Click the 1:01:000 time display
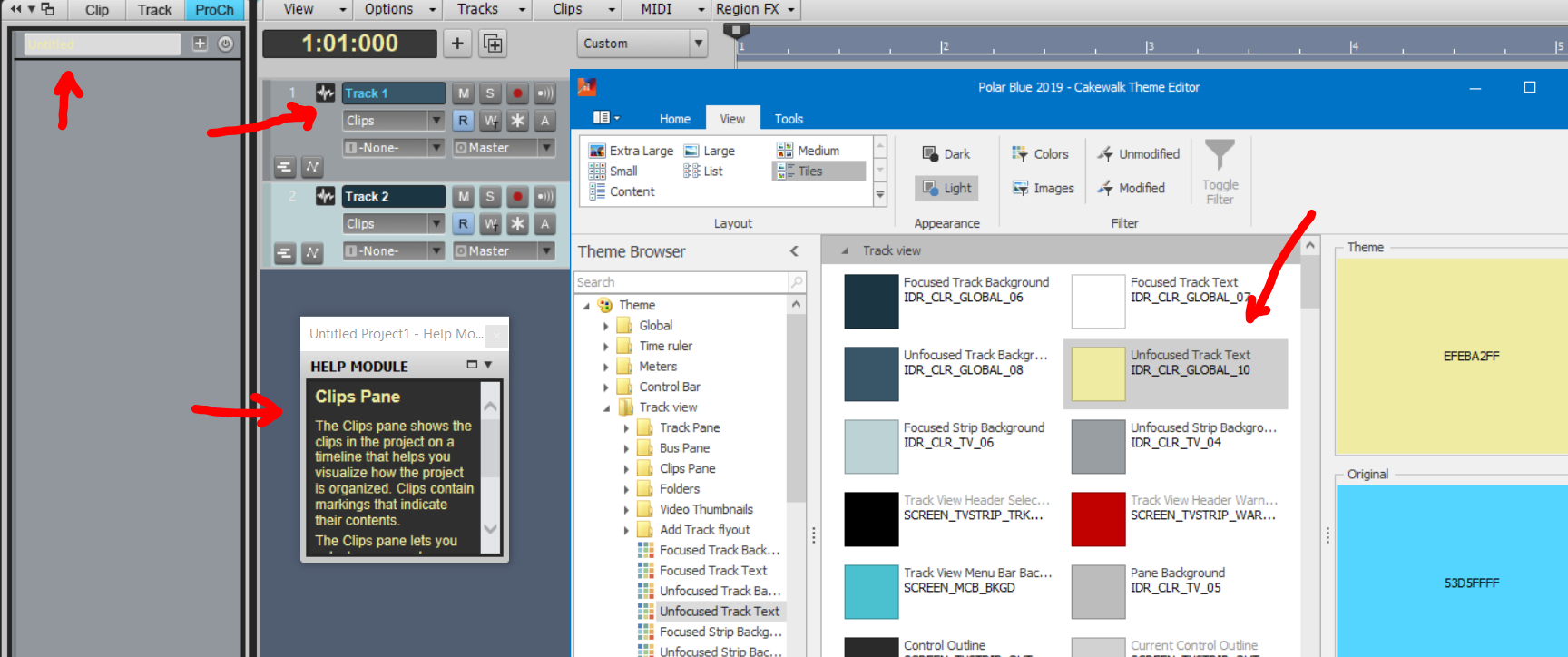This screenshot has width=1568, height=657. point(349,44)
